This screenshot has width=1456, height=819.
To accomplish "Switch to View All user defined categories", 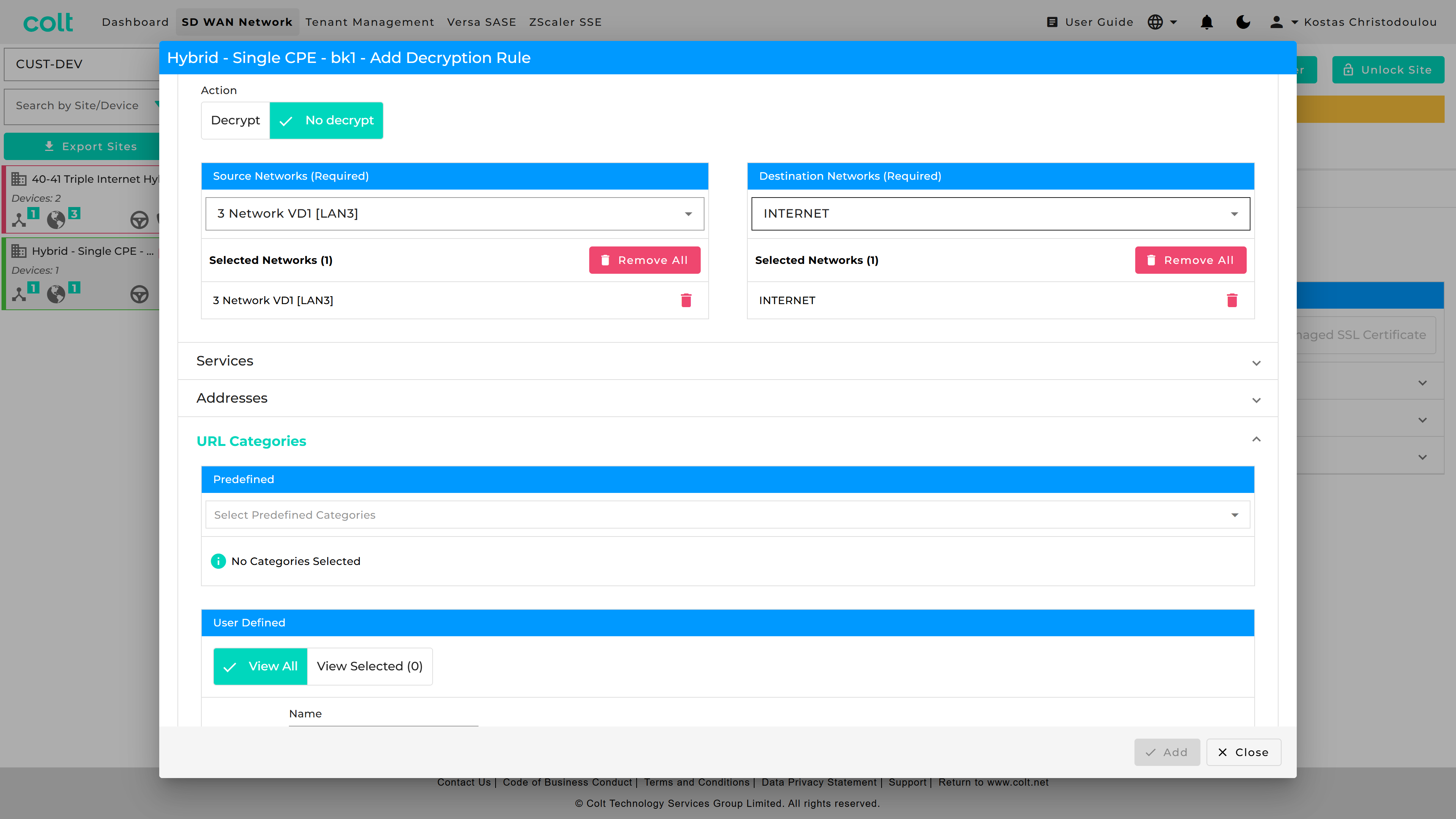I will click(x=260, y=667).
